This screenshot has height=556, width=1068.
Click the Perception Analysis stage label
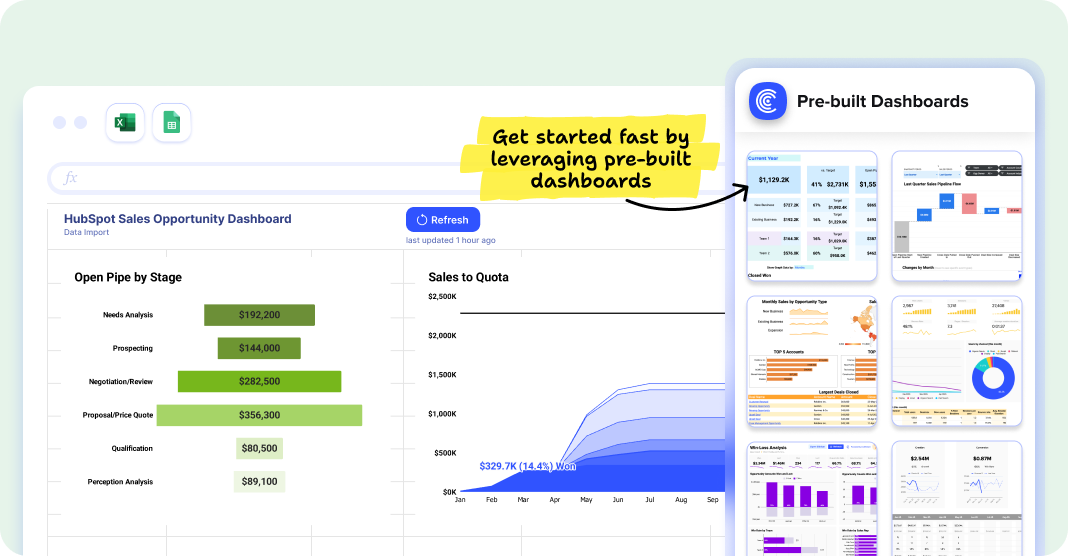(x=120, y=482)
